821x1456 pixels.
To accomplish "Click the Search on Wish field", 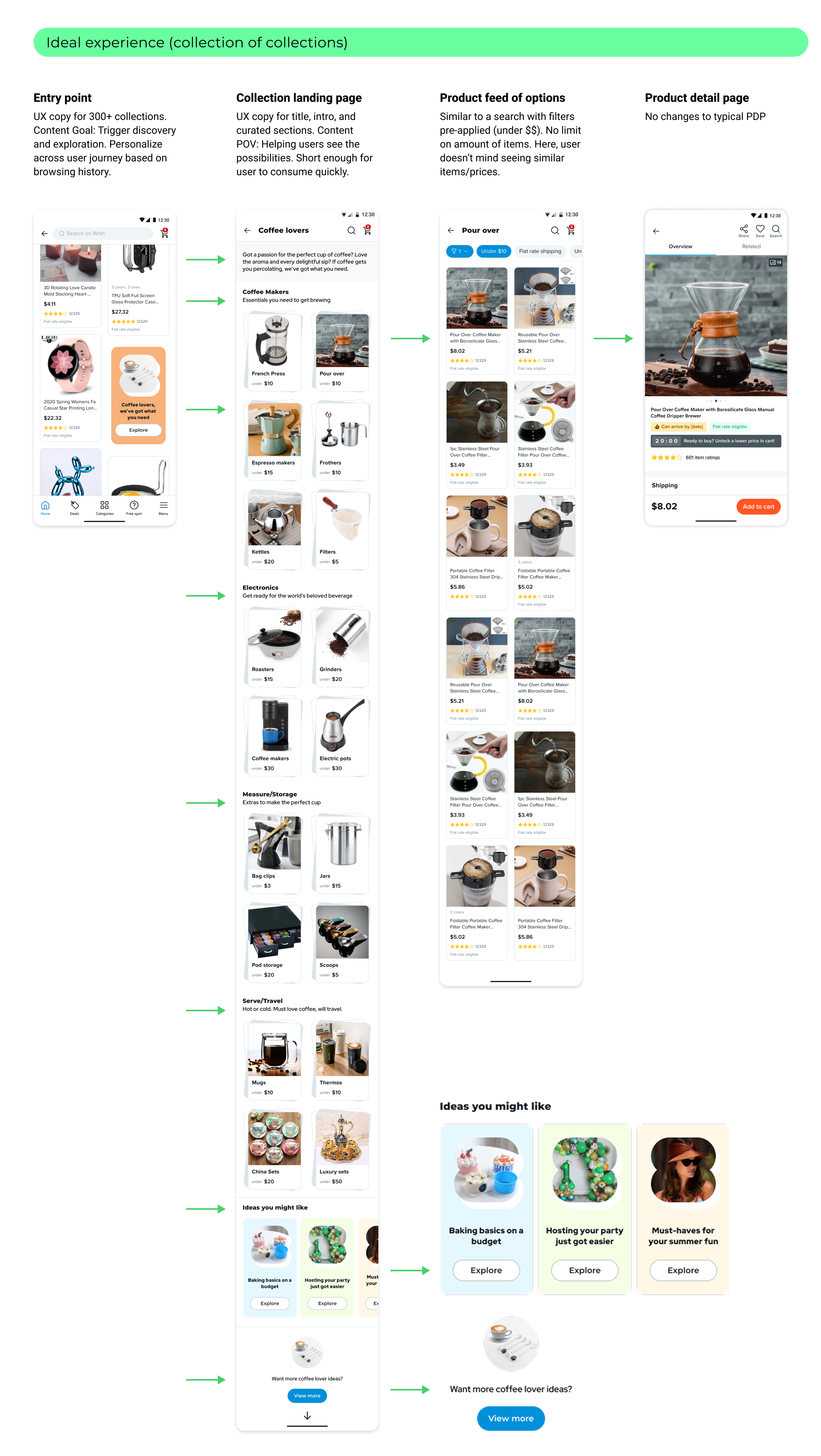I will coord(103,234).
